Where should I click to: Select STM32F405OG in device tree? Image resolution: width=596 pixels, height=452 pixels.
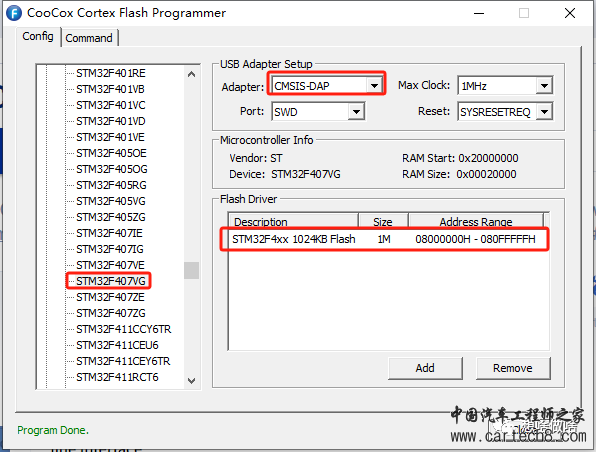pyautogui.click(x=112, y=169)
